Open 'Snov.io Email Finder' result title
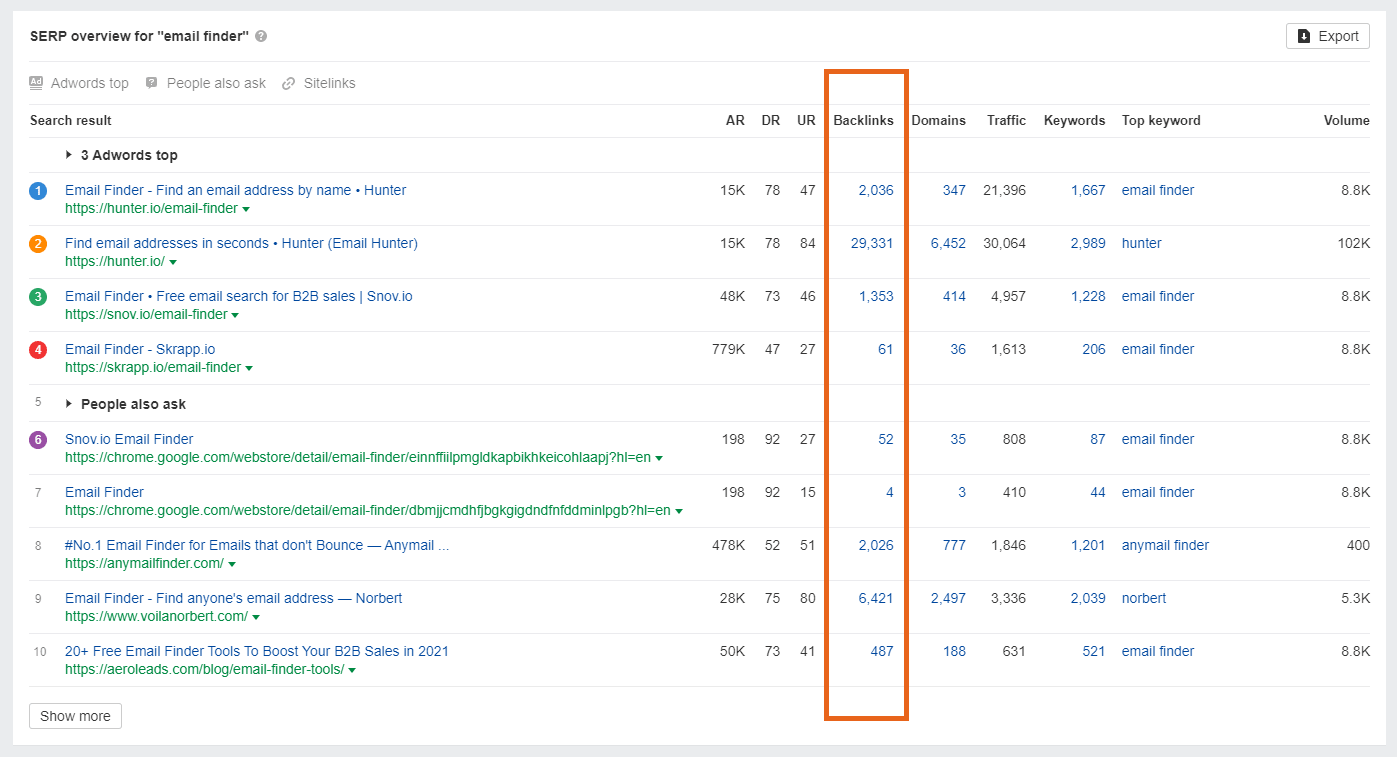Image resolution: width=1397 pixels, height=757 pixels. [x=129, y=439]
